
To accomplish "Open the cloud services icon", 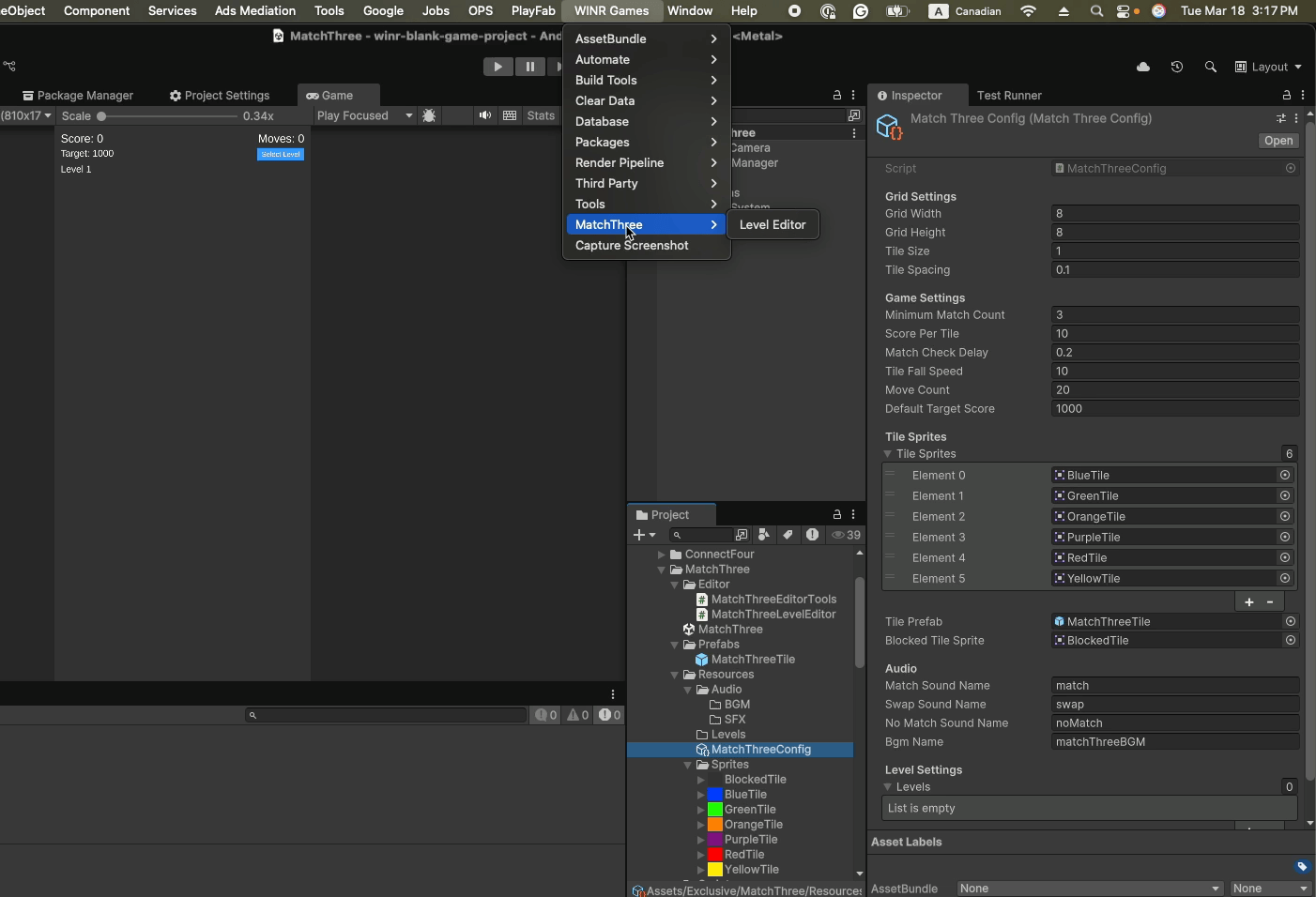I will point(1143,67).
